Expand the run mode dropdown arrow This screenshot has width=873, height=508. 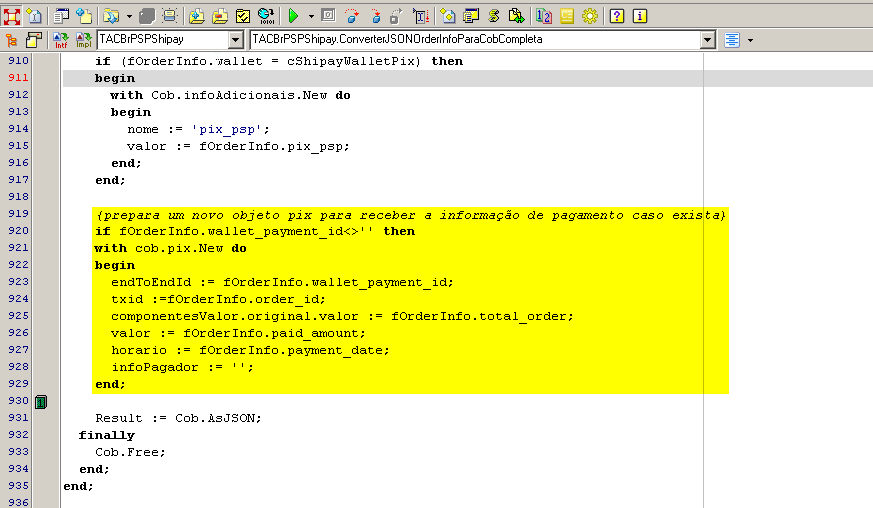[x=311, y=17]
